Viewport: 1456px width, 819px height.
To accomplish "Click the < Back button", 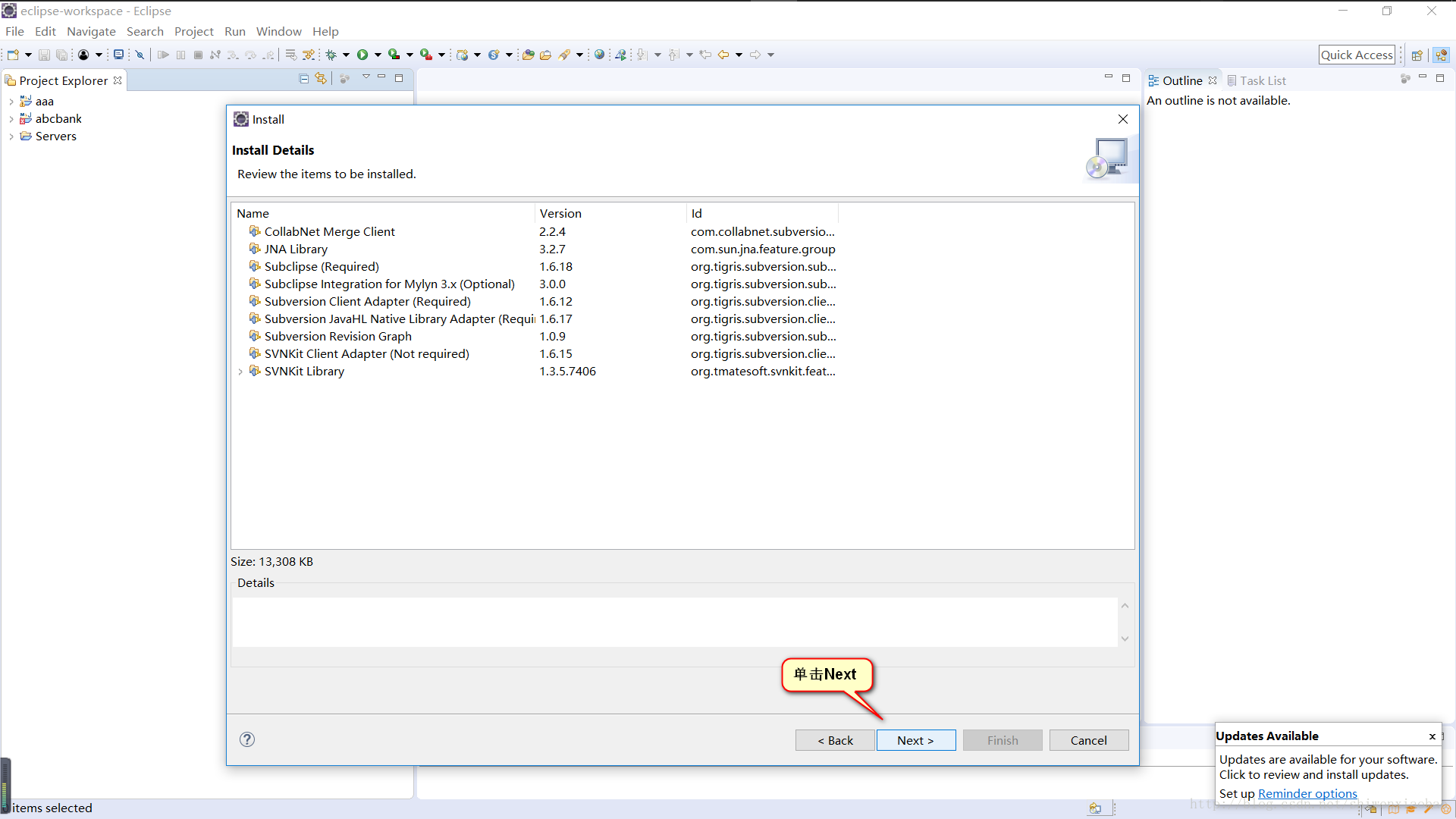I will (835, 740).
